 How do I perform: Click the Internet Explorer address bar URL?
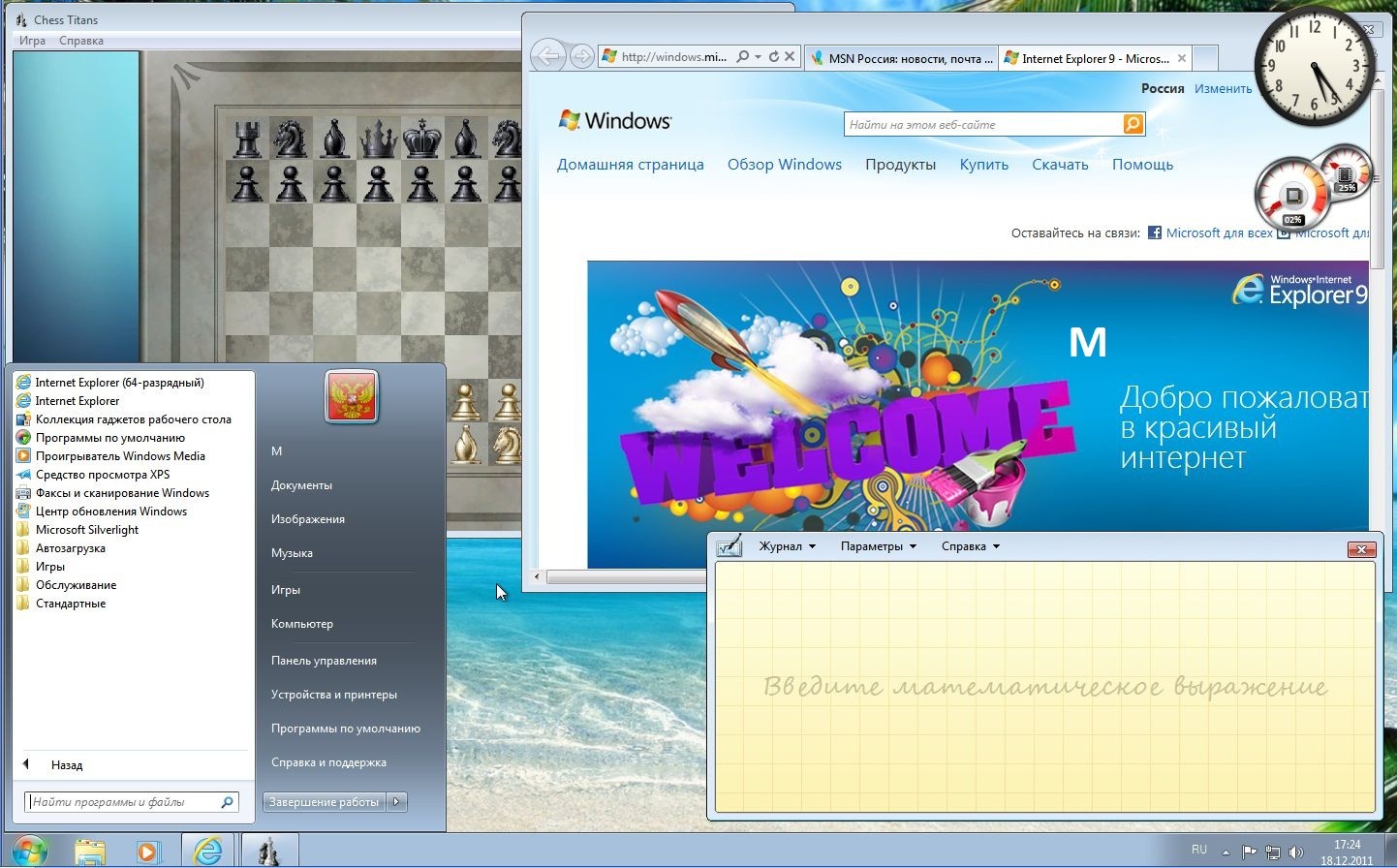coord(673,57)
